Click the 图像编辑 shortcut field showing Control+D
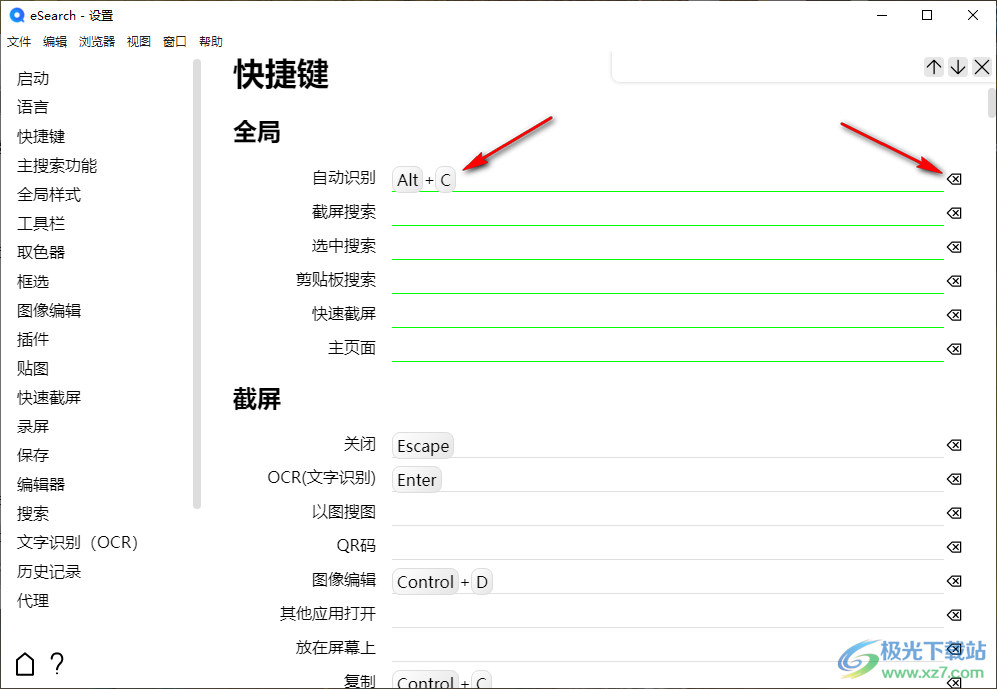997x689 pixels. (668, 581)
